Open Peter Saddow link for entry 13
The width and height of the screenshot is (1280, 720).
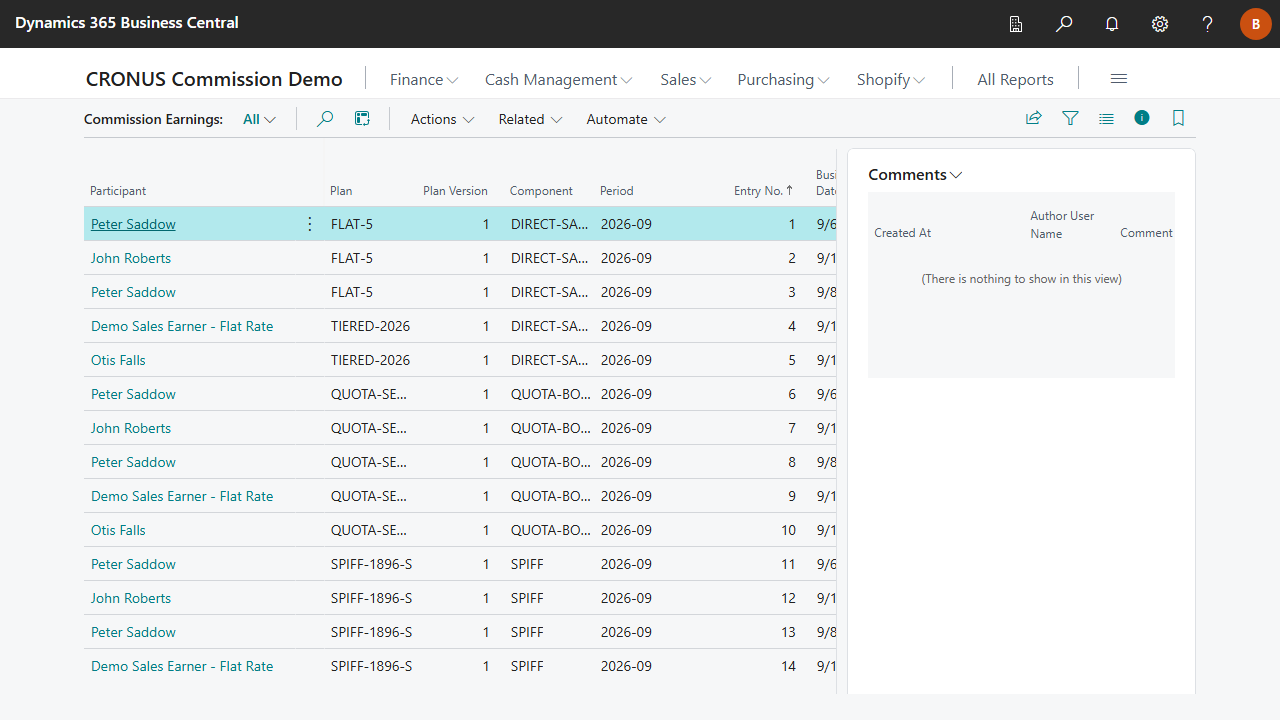pos(133,632)
